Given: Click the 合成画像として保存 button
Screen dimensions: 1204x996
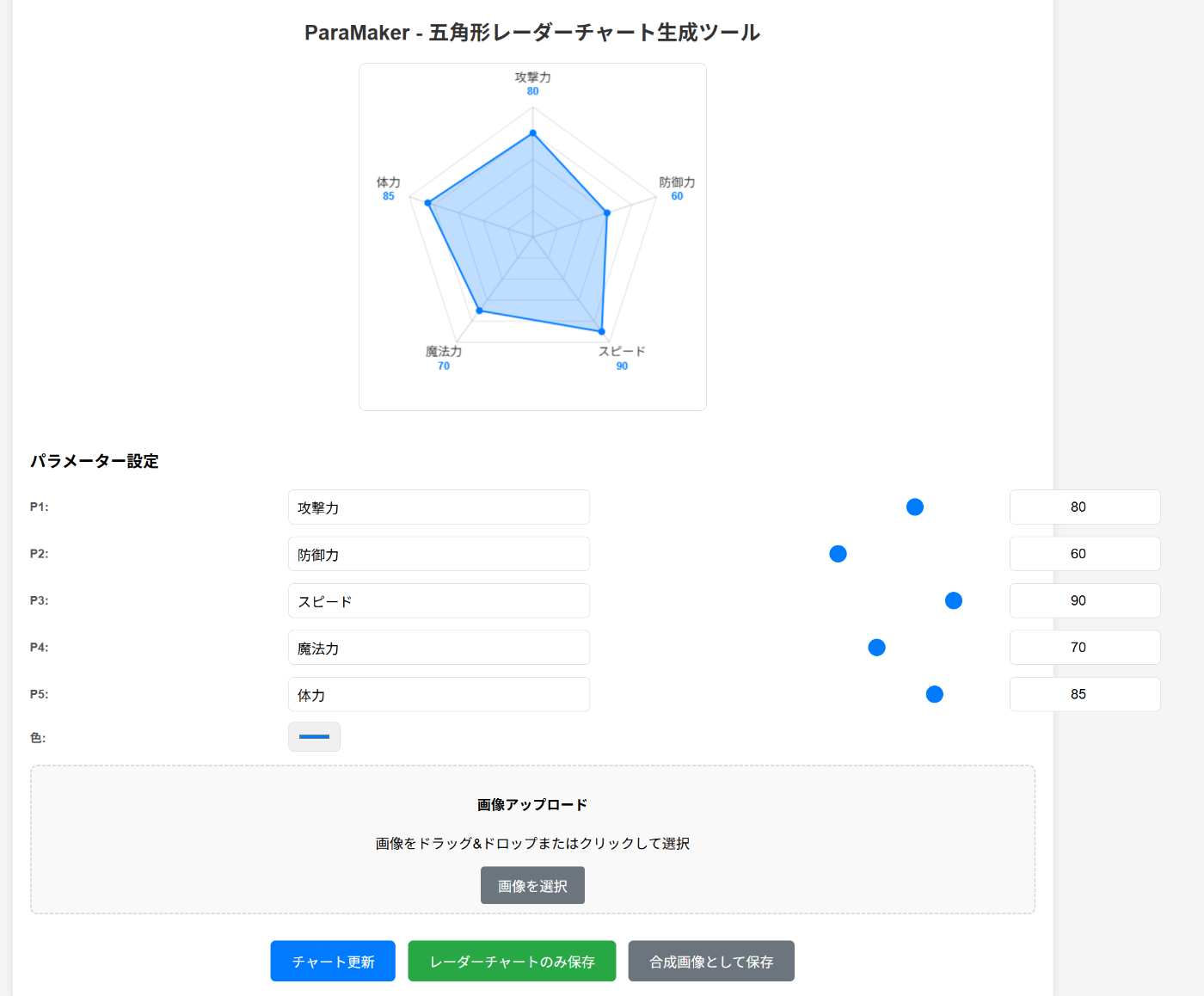Looking at the screenshot, I should point(711,962).
